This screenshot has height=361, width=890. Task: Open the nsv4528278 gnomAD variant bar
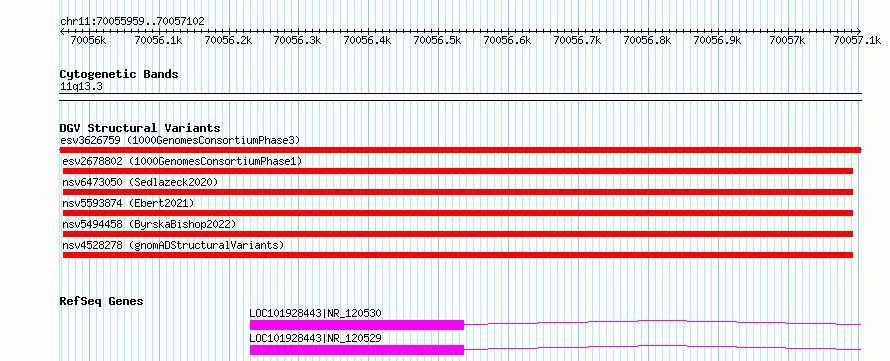pos(457,255)
